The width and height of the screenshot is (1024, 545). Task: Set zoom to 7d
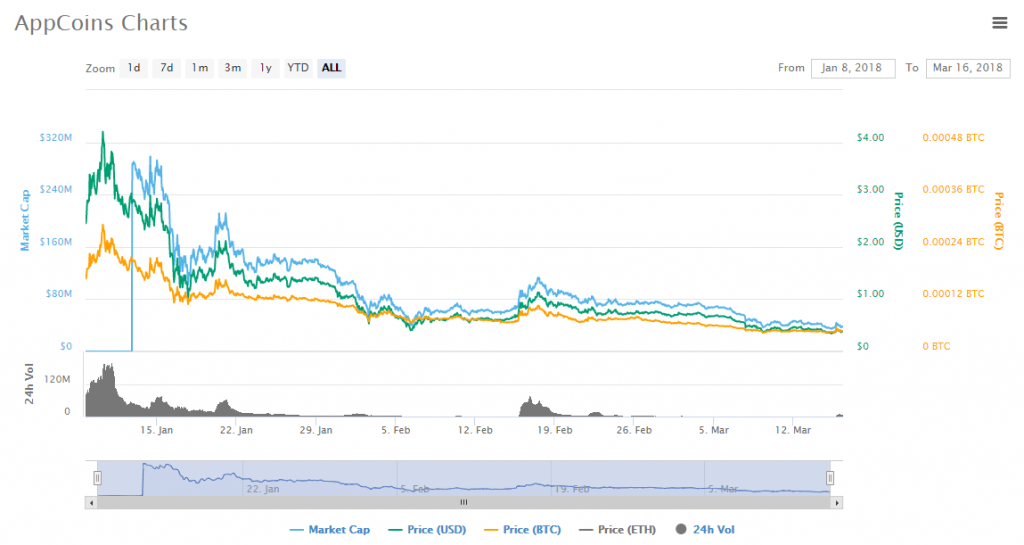(x=167, y=68)
